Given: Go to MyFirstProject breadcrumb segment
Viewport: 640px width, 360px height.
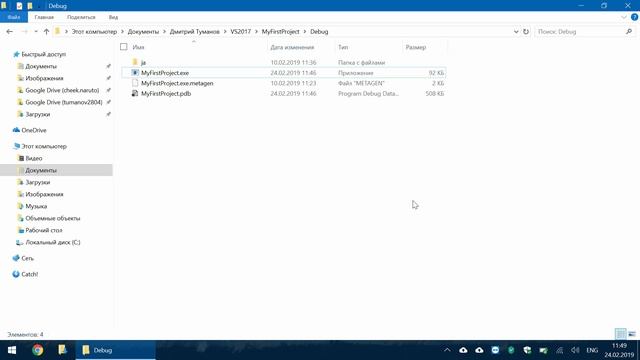Looking at the screenshot, I should click(x=280, y=31).
